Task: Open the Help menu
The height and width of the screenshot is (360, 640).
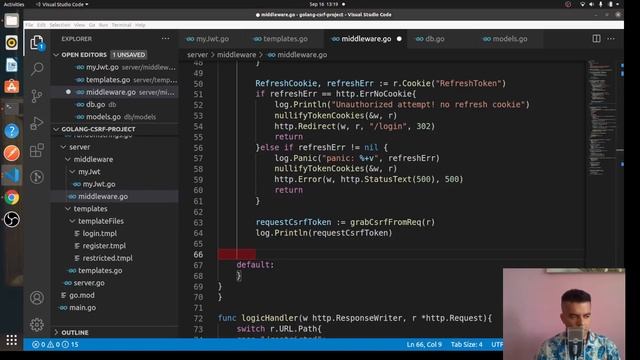Action: point(140,25)
